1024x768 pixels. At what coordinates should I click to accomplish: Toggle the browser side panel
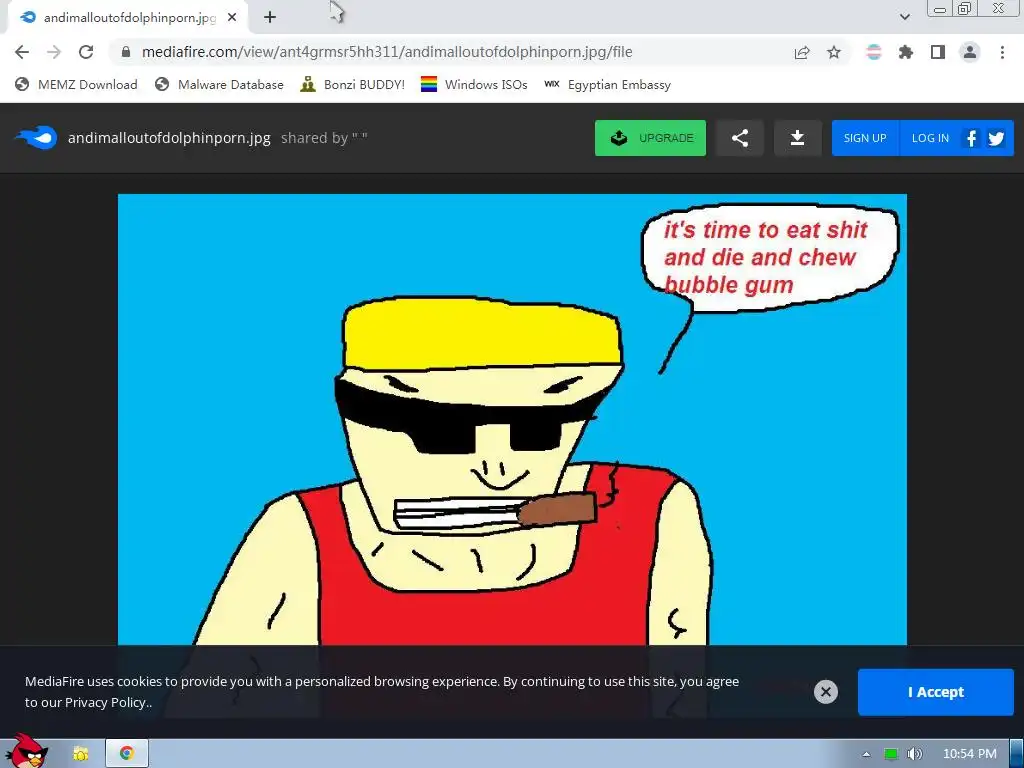[x=938, y=52]
